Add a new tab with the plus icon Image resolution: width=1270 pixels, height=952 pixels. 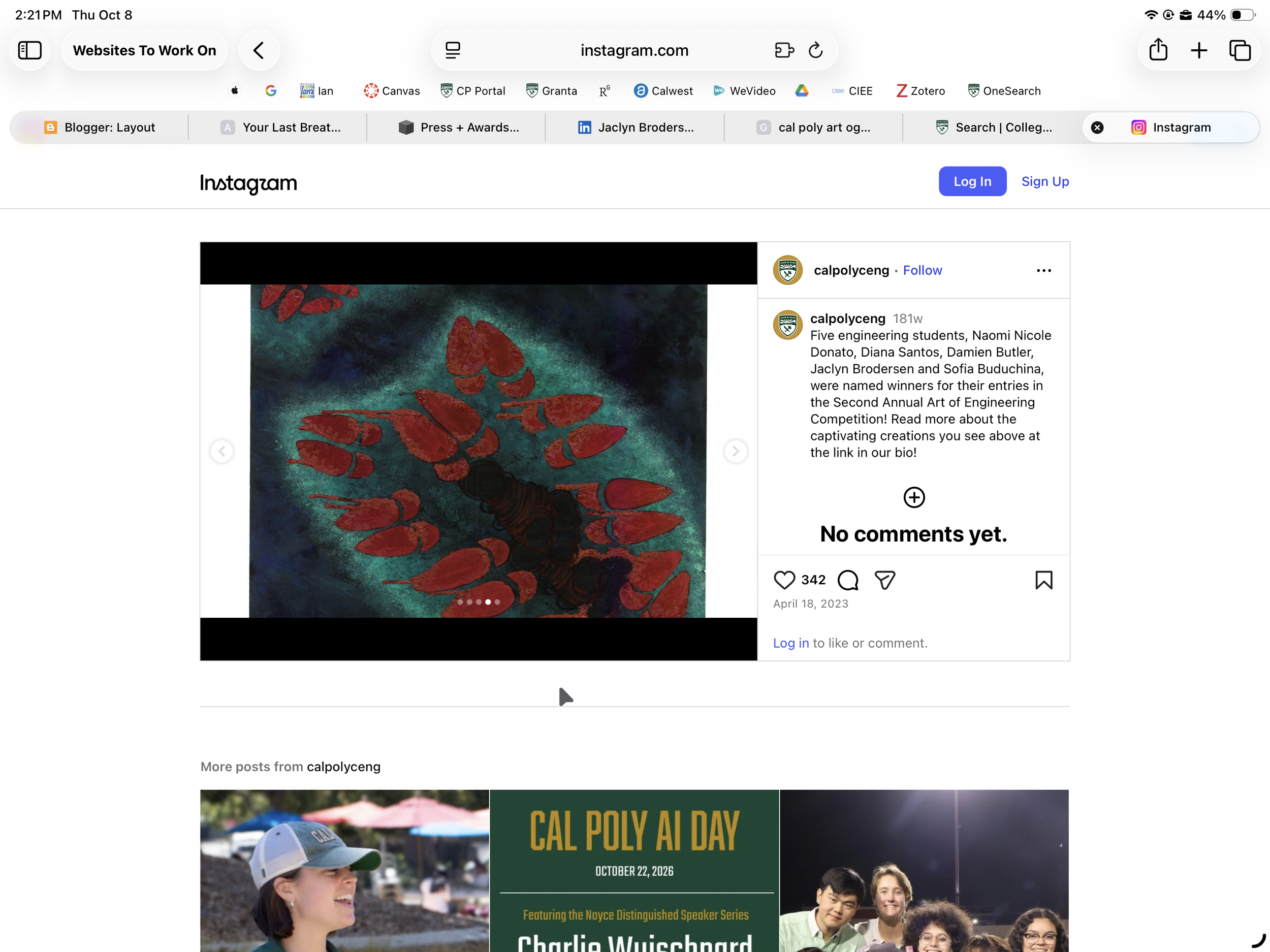1199,50
